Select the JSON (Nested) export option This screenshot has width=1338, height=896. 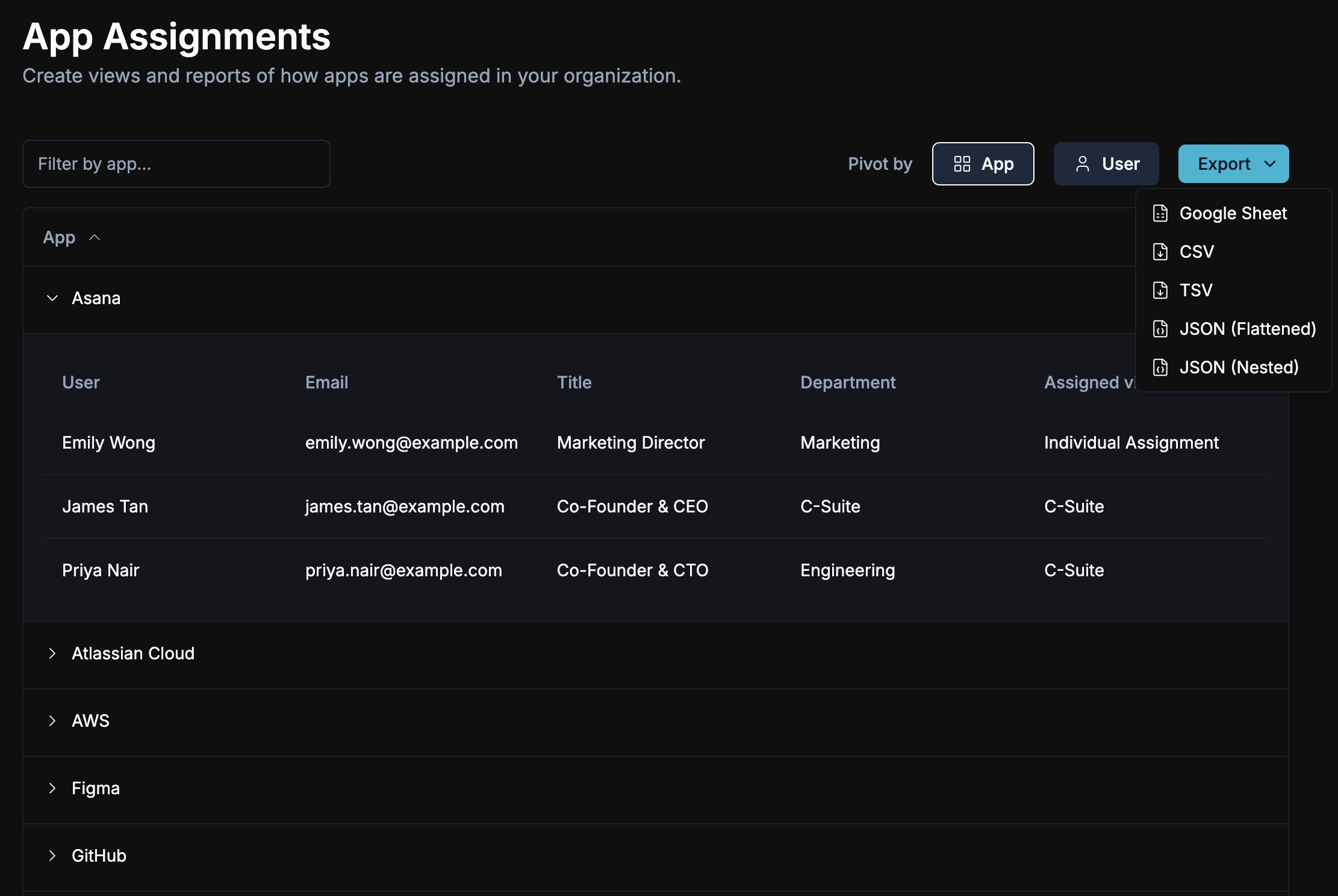coord(1238,367)
